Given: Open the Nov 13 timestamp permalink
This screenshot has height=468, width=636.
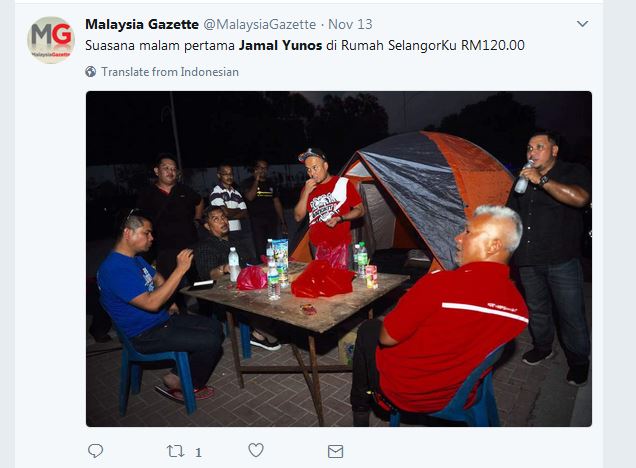Looking at the screenshot, I should (350, 24).
